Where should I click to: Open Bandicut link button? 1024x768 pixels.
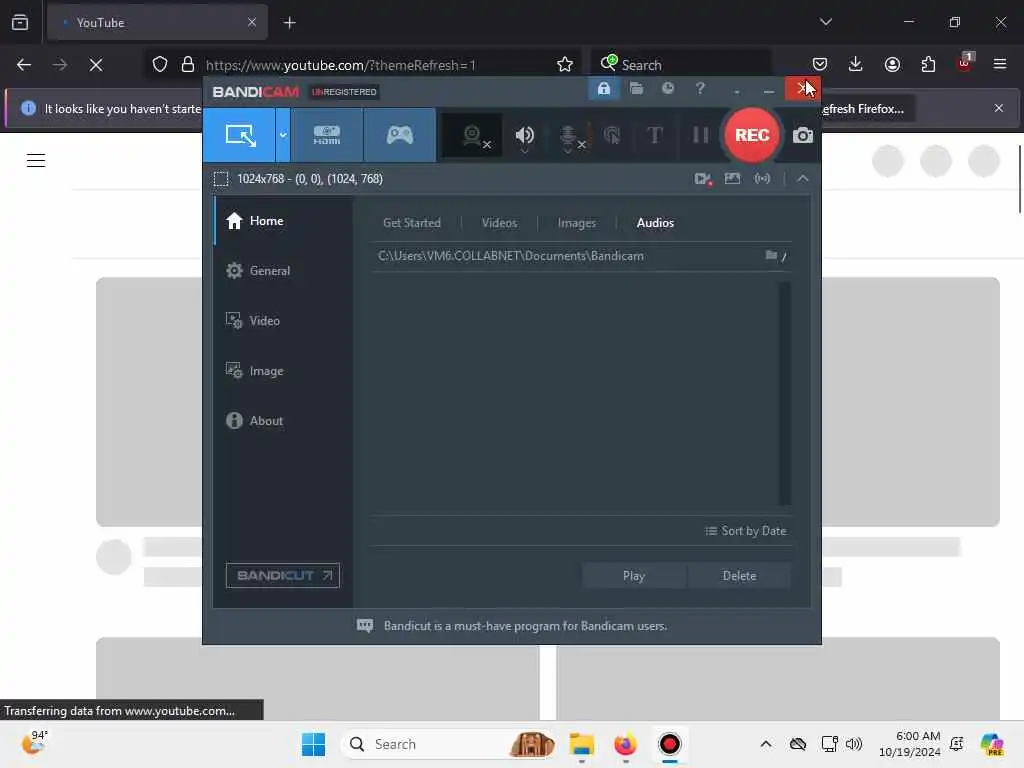point(282,575)
